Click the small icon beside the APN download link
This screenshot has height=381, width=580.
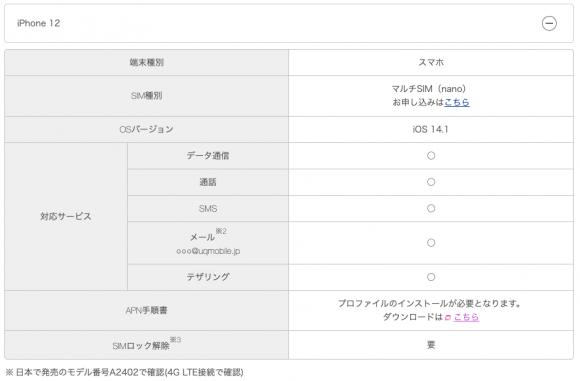coord(448,317)
